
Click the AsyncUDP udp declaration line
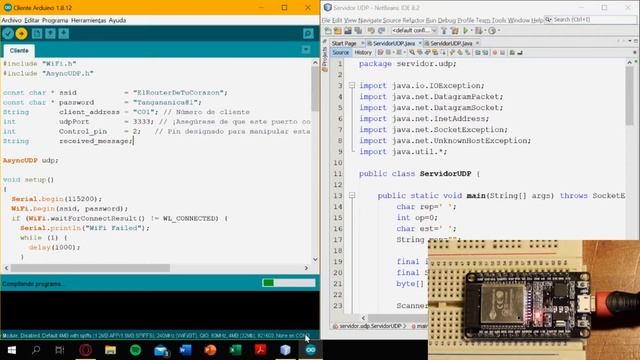pos(31,160)
